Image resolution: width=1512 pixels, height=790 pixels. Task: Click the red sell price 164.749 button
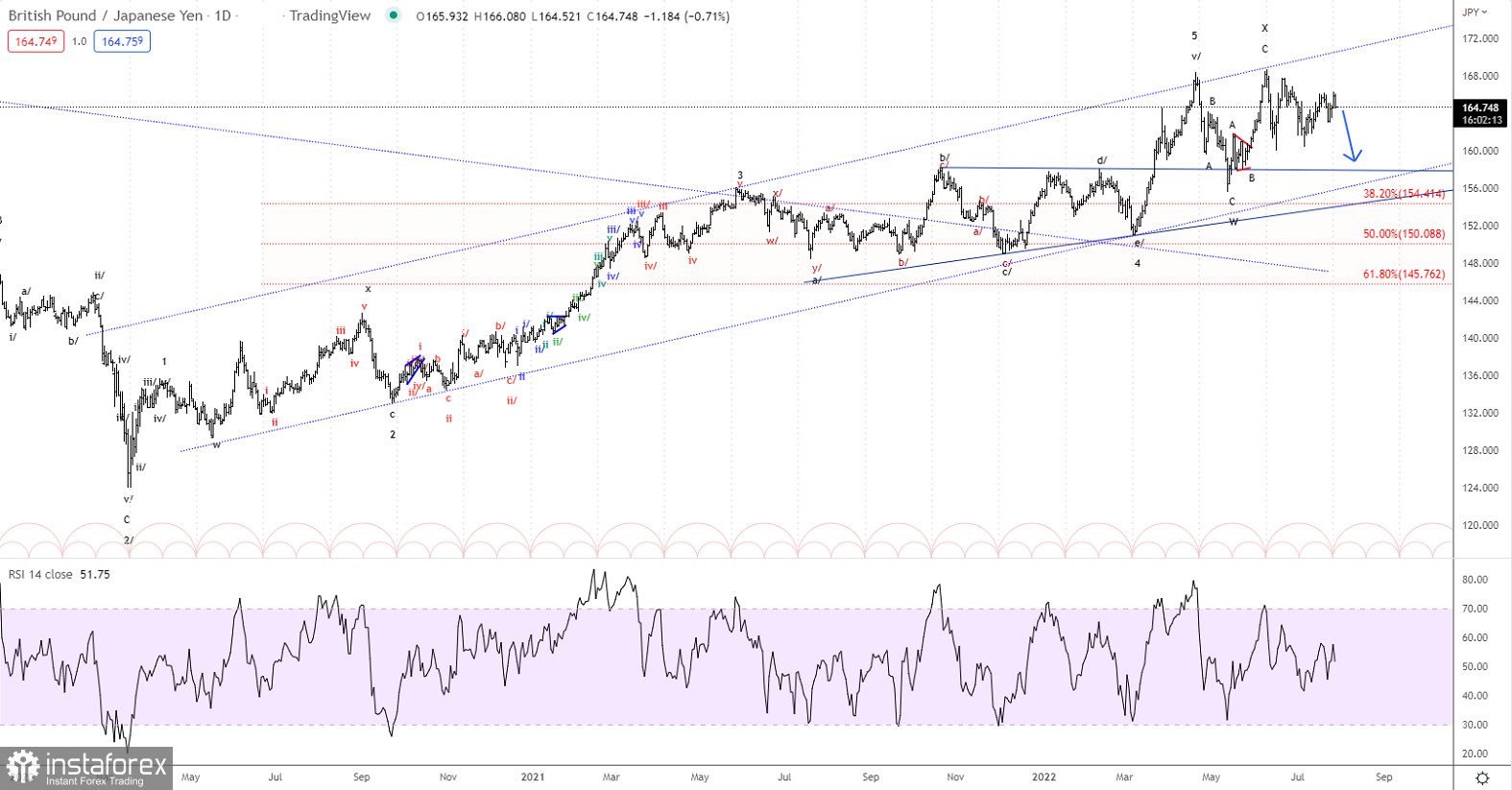click(x=36, y=41)
